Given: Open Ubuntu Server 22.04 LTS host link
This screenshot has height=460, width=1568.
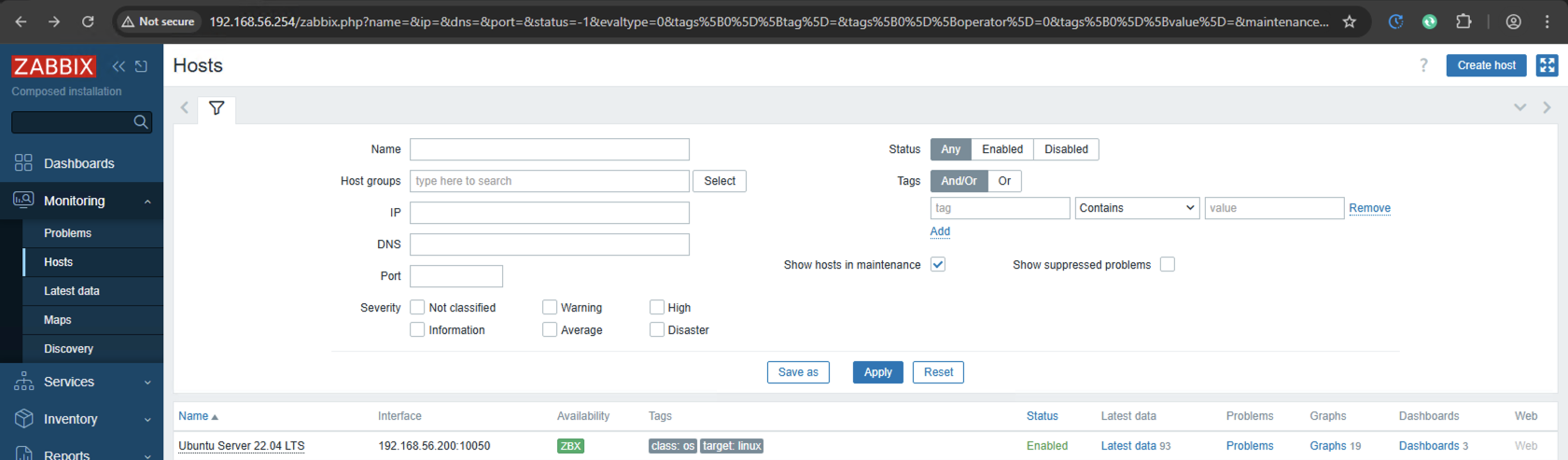Looking at the screenshot, I should [x=242, y=446].
